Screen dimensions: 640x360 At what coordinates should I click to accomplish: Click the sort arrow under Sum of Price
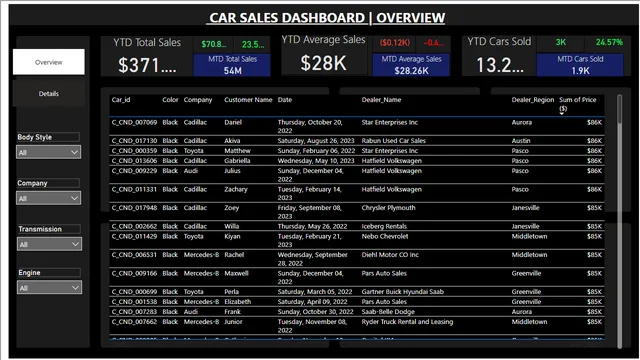click(x=562, y=113)
